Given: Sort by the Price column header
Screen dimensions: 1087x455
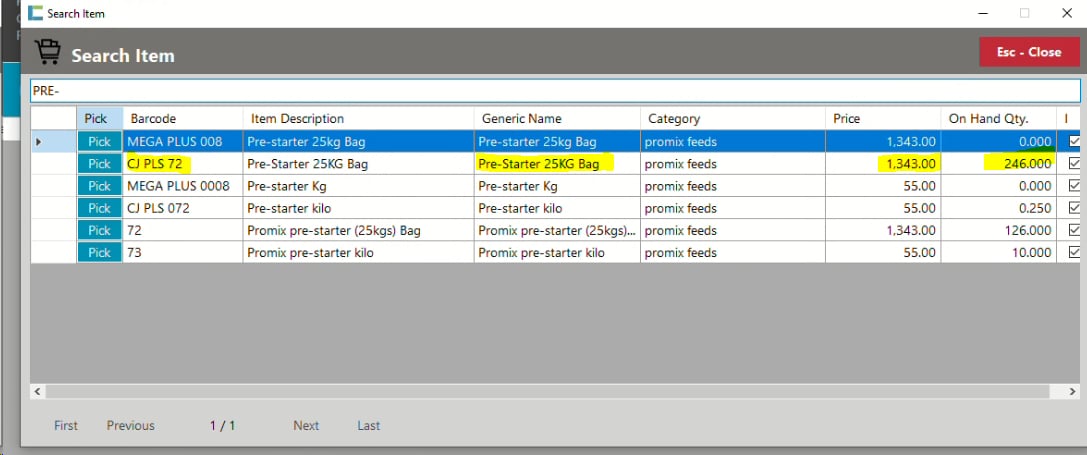Looking at the screenshot, I should 846,119.
